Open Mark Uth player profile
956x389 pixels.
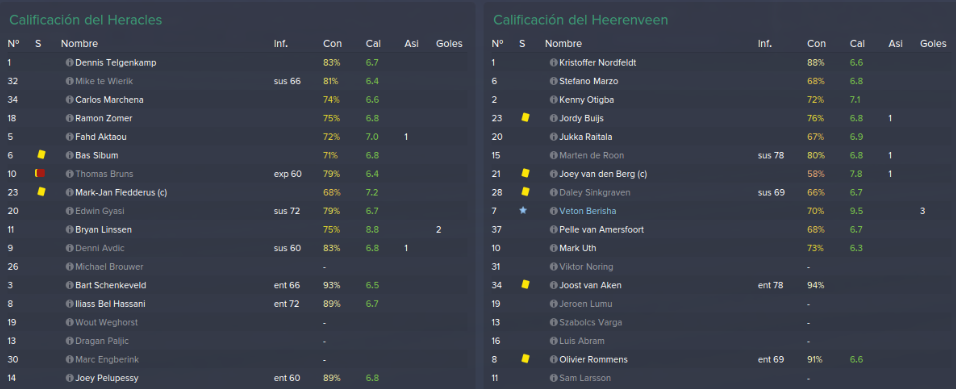pyautogui.click(x=578, y=248)
